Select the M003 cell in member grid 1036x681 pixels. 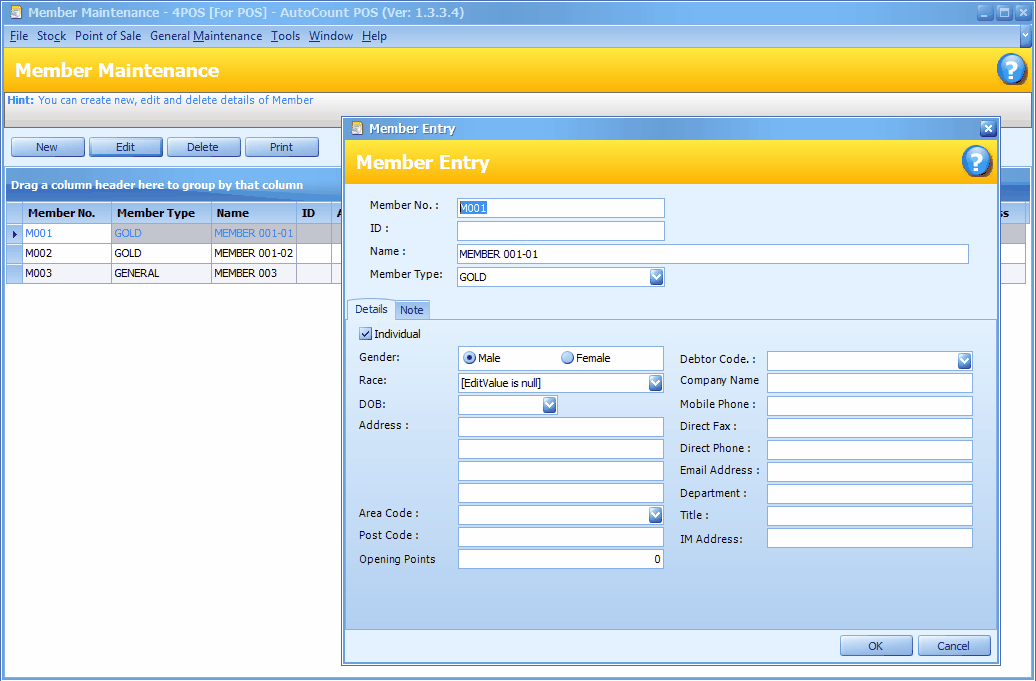(x=67, y=273)
